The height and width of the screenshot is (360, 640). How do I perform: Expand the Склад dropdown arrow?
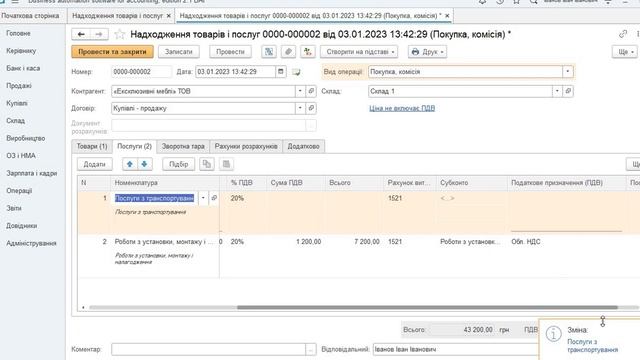557,91
